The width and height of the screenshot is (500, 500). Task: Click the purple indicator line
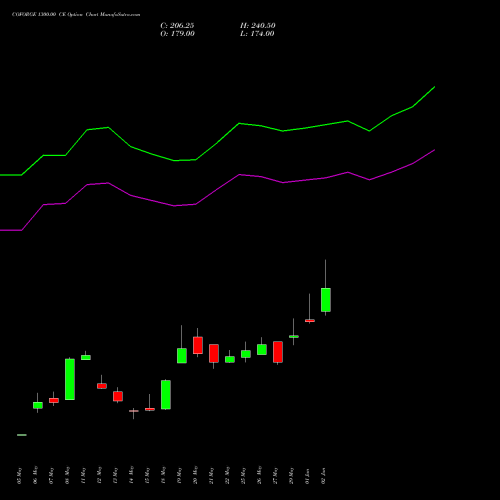point(239,175)
